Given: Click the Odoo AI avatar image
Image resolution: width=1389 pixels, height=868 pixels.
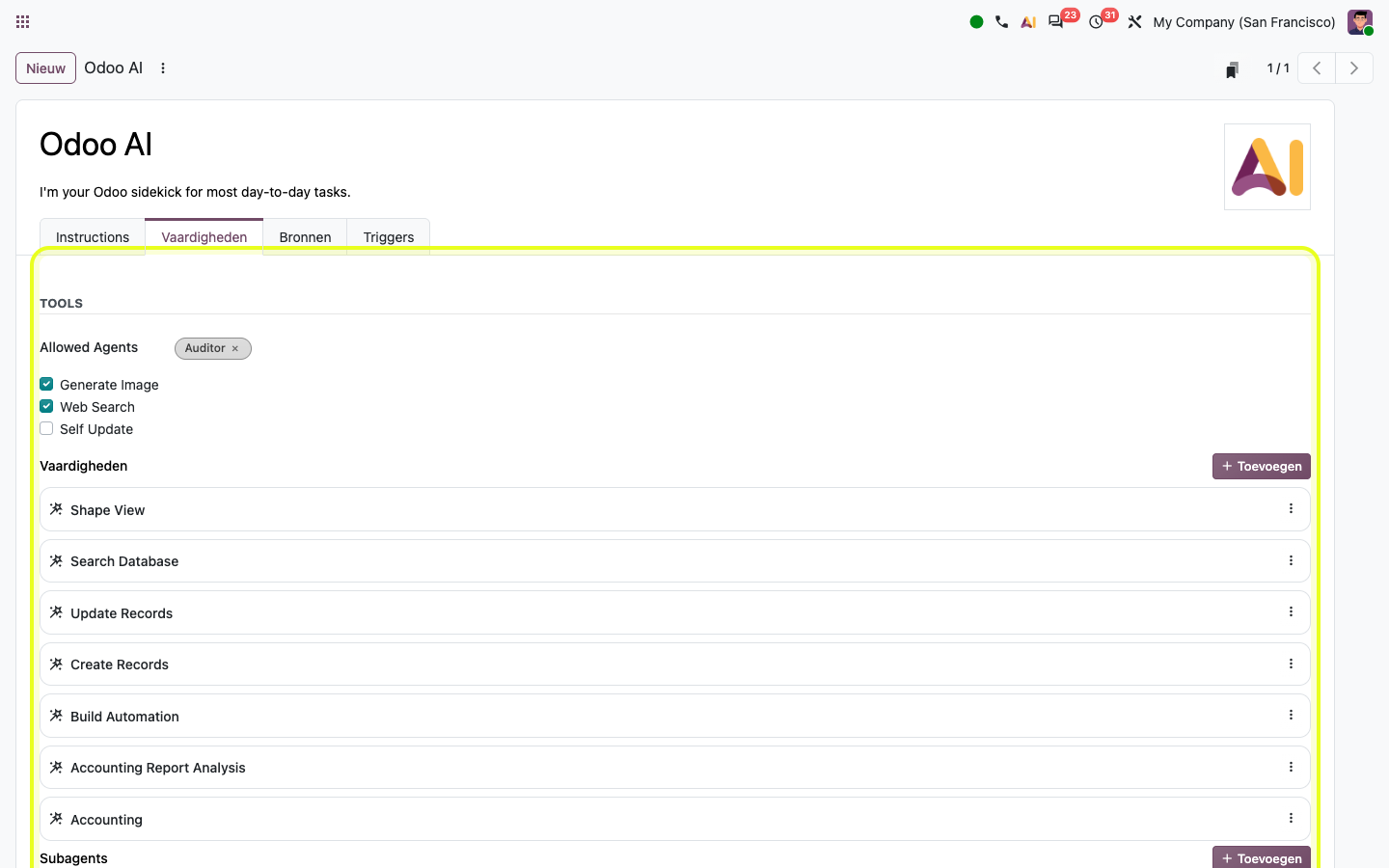Looking at the screenshot, I should [x=1267, y=167].
